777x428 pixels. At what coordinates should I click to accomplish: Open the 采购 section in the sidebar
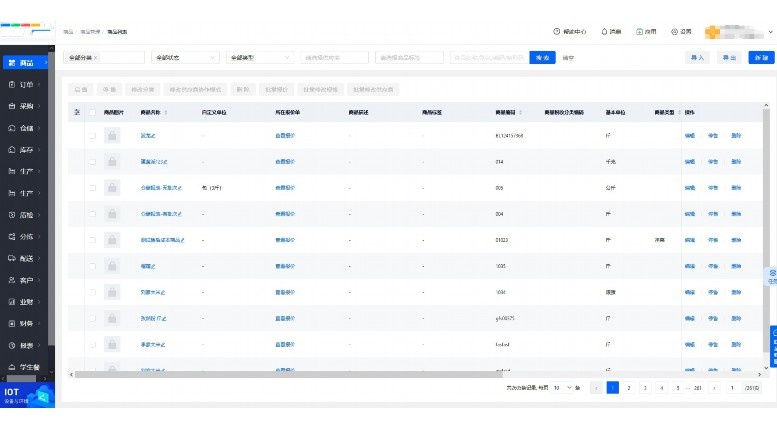coord(24,106)
